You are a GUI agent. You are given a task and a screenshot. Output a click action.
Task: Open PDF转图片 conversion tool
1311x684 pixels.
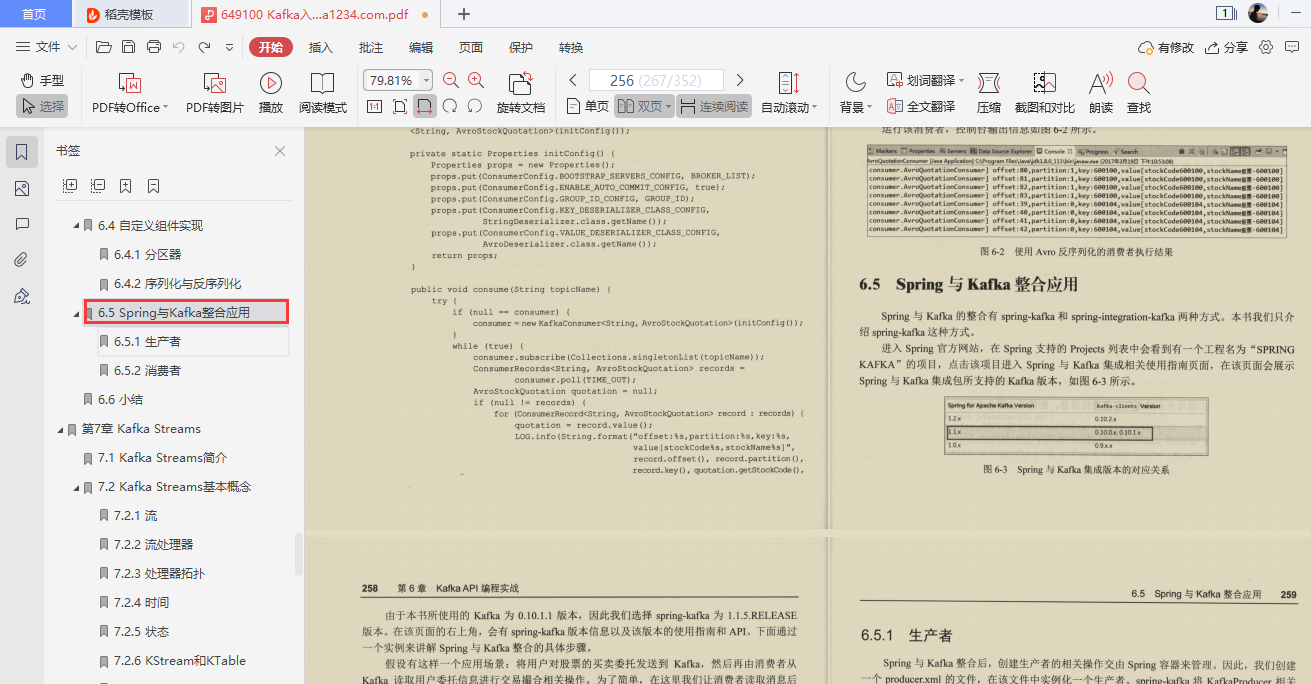pyautogui.click(x=215, y=95)
